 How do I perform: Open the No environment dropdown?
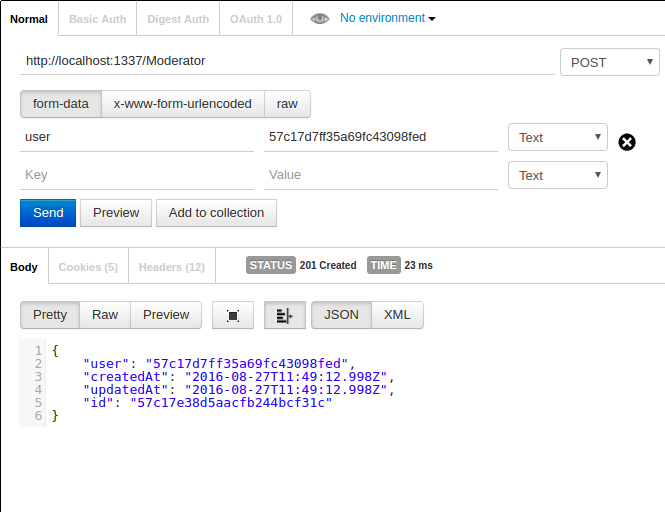point(387,18)
